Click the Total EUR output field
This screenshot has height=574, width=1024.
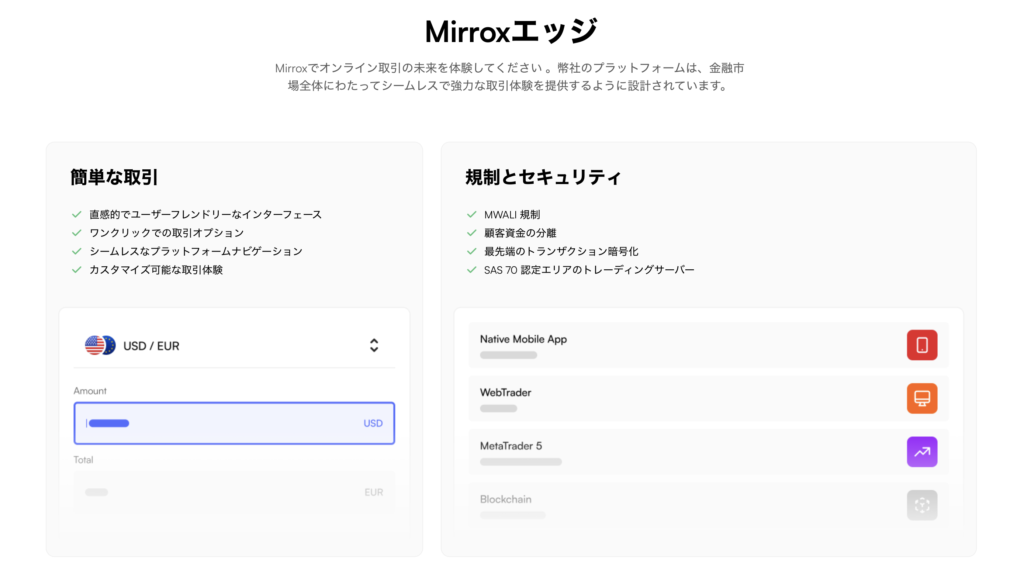[234, 492]
